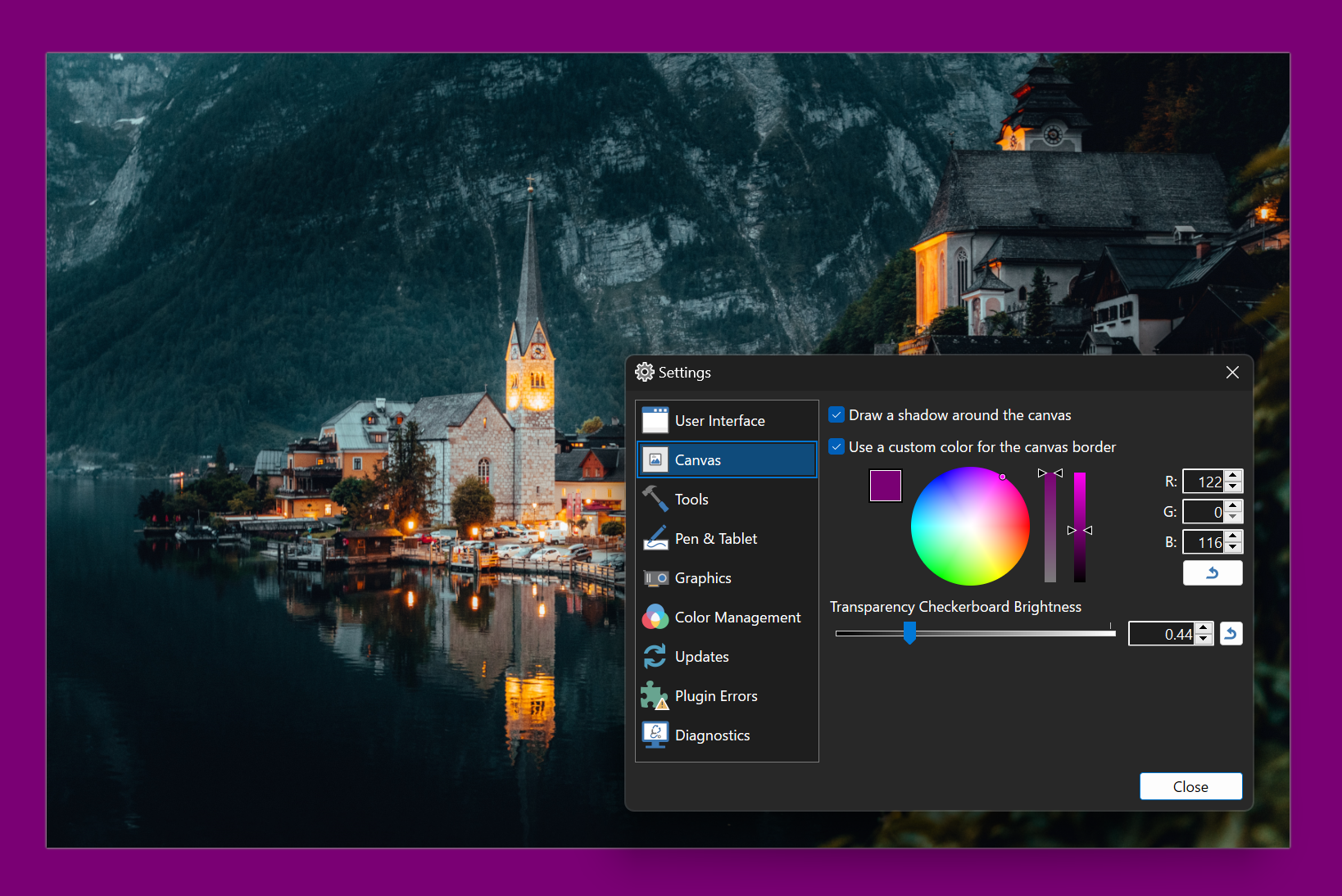Open Graphics settings using its icon
The width and height of the screenshot is (1342, 896).
pos(655,577)
